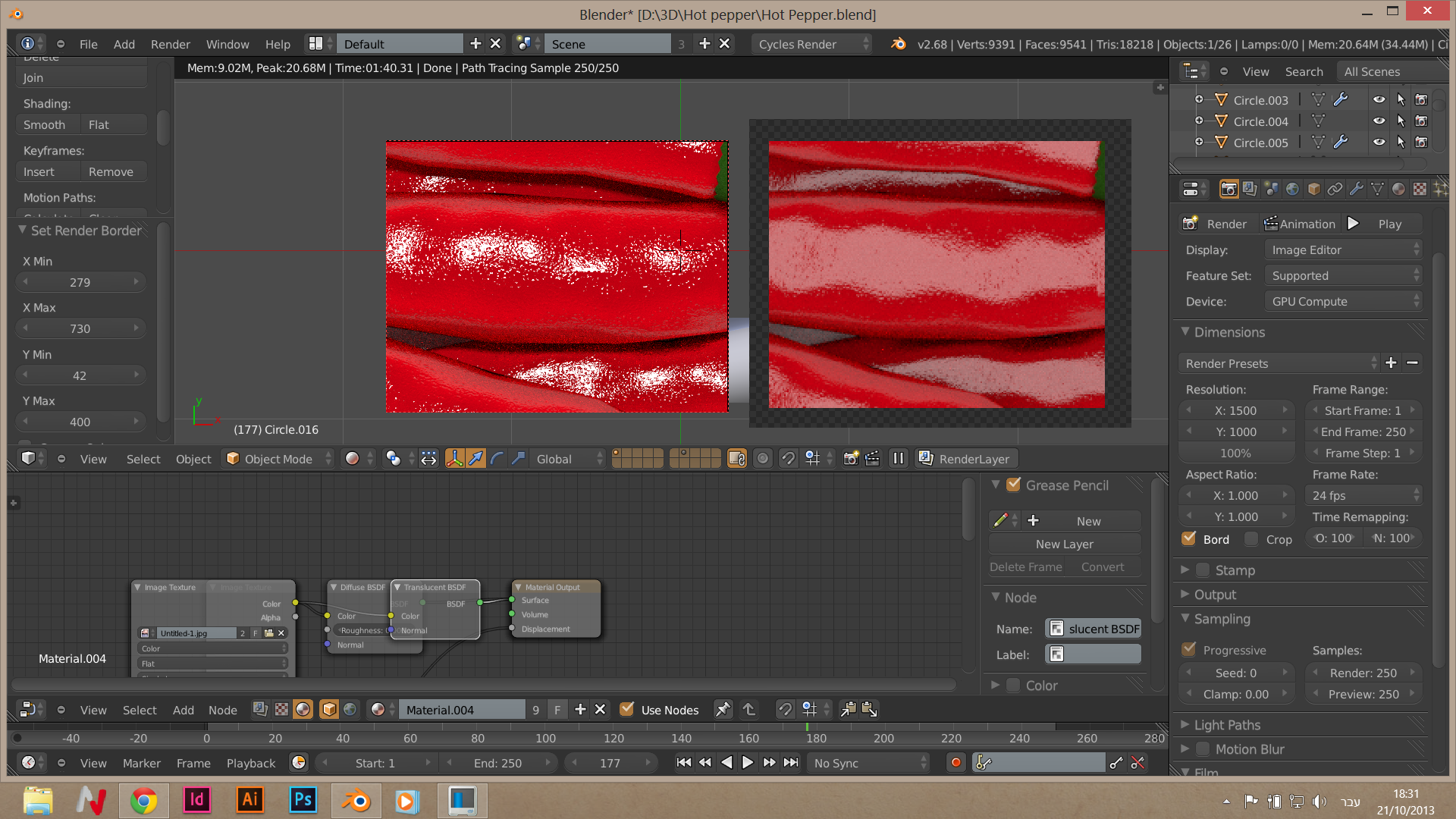Uncheck the Use Nodes checkbox

[x=627, y=710]
